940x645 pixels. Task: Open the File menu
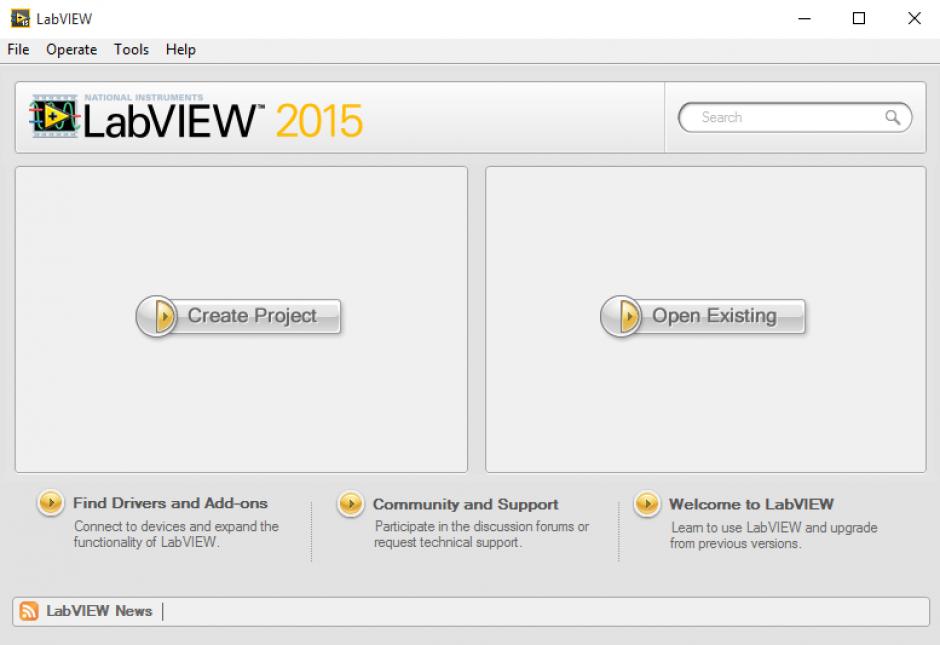18,50
